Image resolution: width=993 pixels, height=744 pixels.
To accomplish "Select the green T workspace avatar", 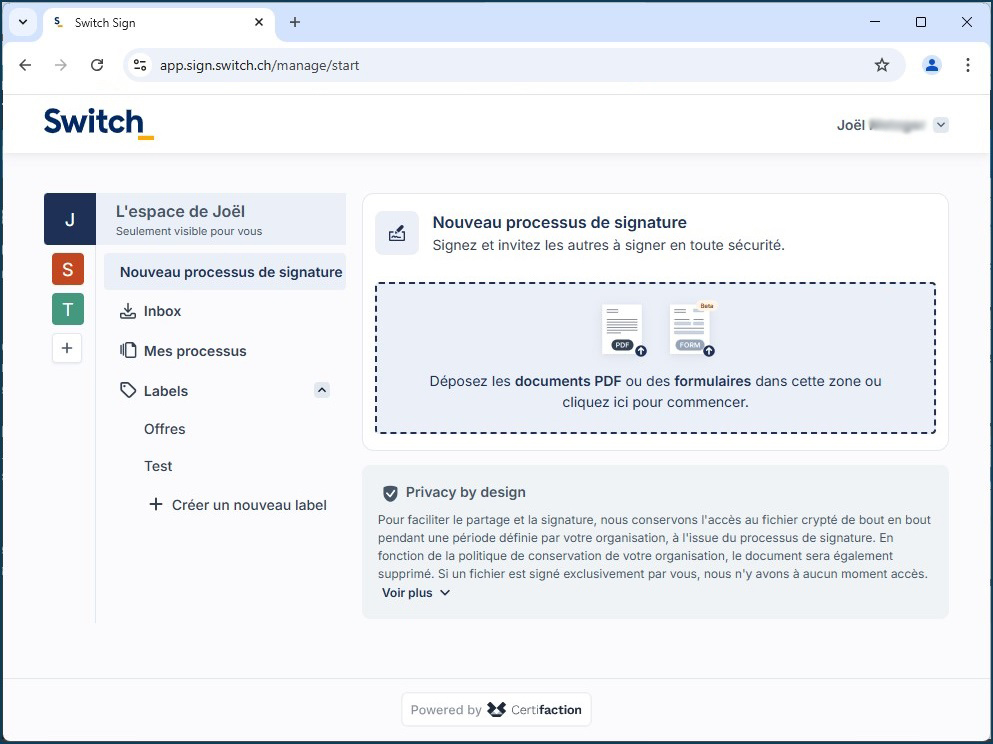I will pos(68,309).
